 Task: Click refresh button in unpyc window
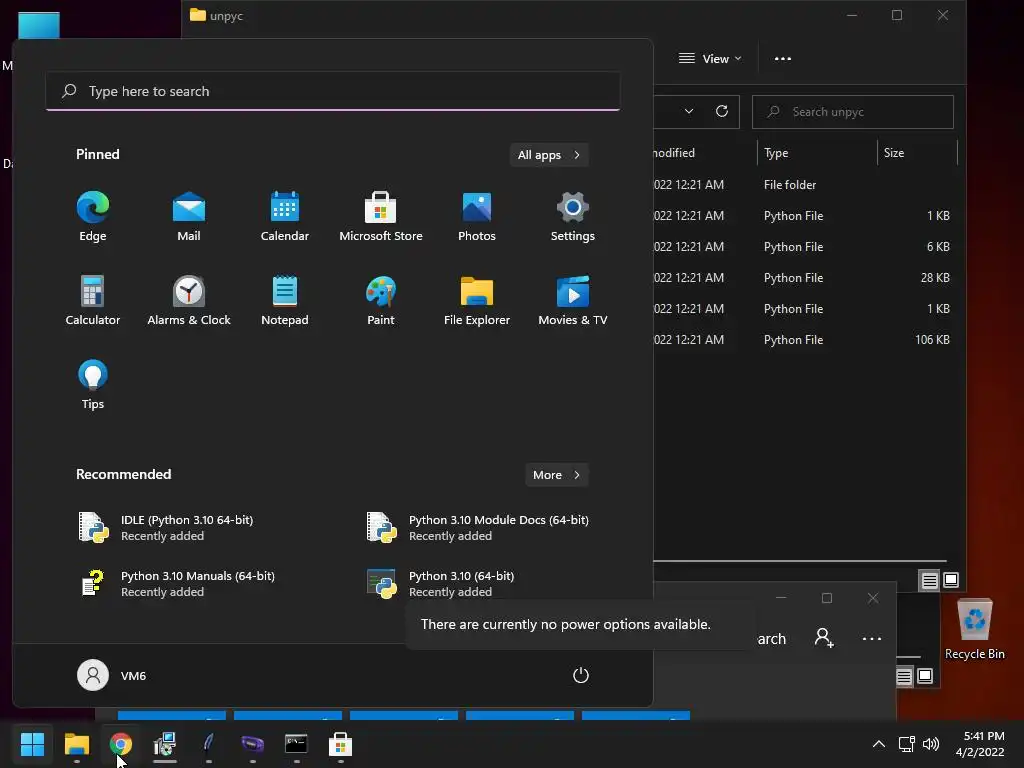click(722, 112)
